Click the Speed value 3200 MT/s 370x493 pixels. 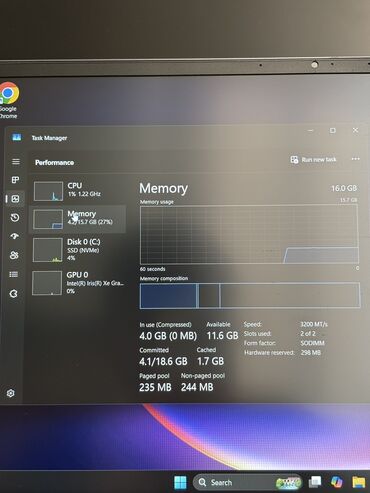point(314,324)
